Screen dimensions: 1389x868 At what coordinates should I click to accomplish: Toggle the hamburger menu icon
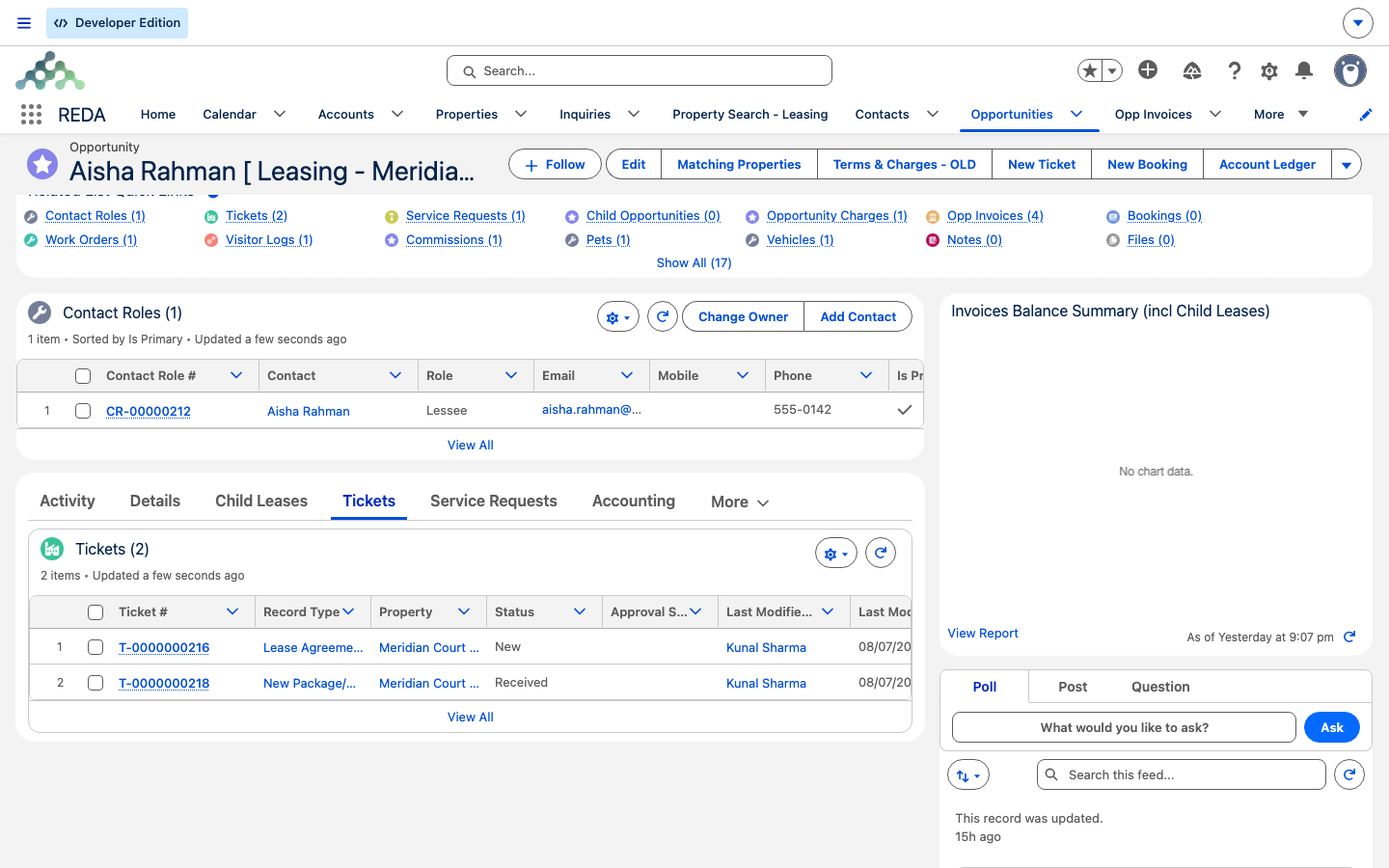(24, 23)
